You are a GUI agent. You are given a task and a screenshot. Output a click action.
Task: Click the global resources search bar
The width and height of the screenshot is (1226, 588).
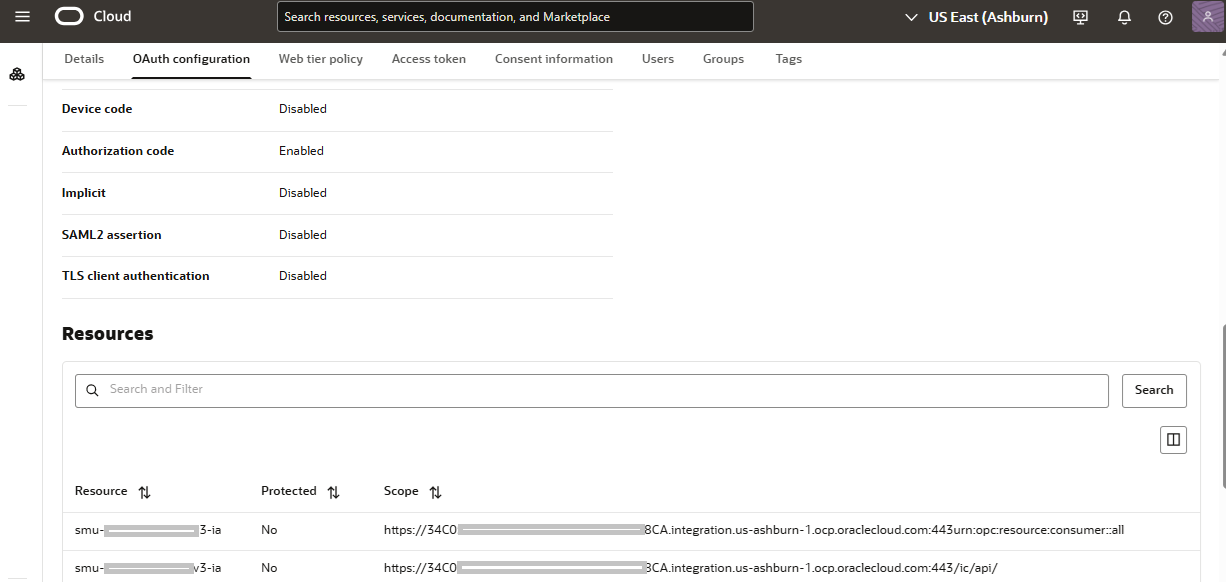point(515,16)
